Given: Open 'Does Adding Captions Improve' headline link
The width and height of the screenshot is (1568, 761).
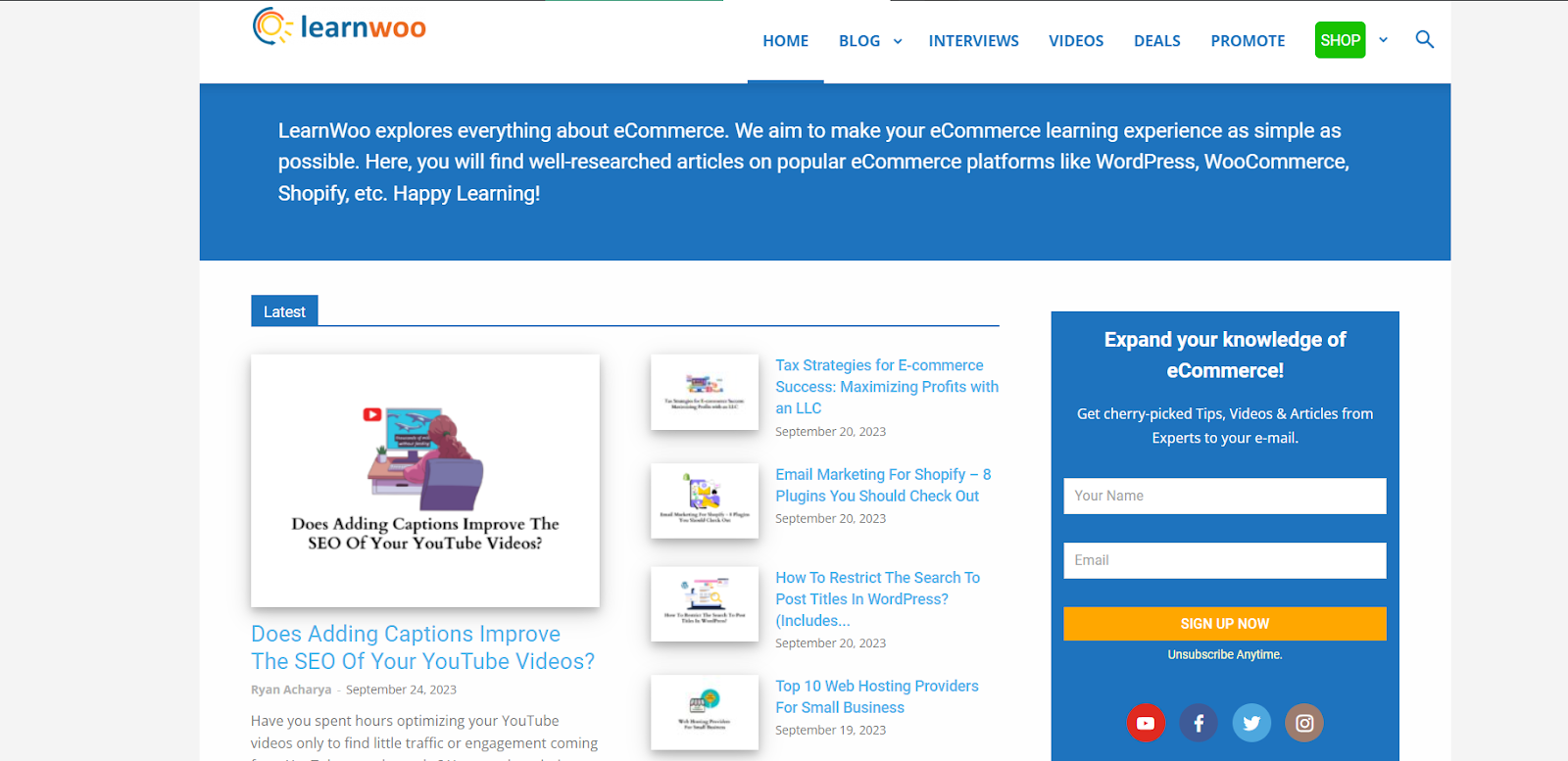Looking at the screenshot, I should [x=422, y=647].
